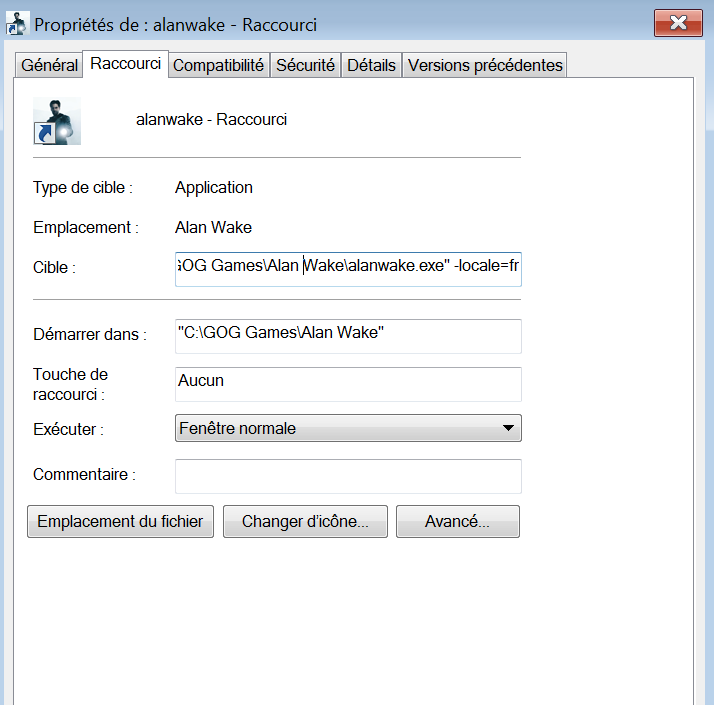Click the Exécuter label
Viewport: 714px width, 705px height.
[x=68, y=429]
